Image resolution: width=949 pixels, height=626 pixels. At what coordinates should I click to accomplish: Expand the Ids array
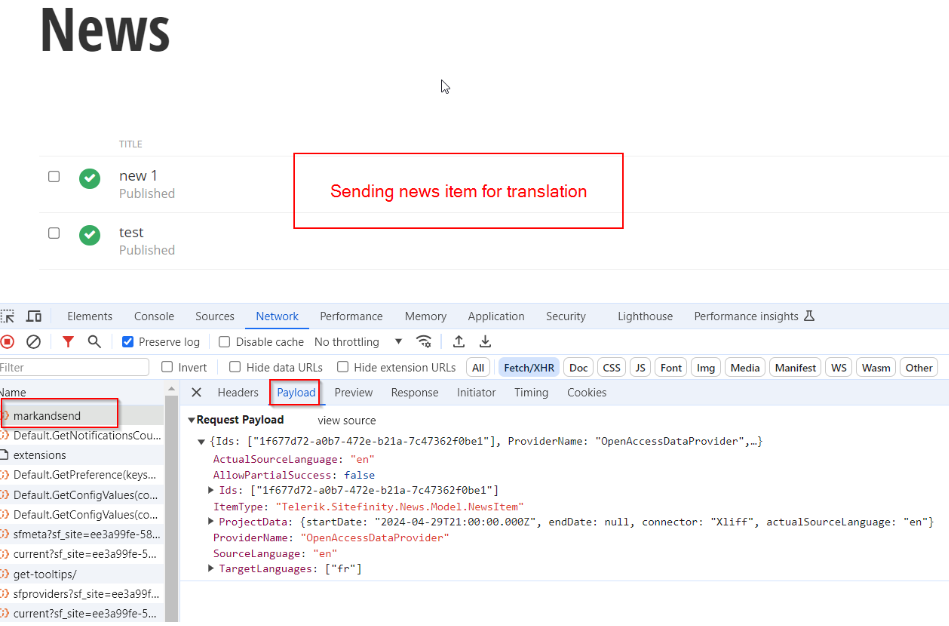click(x=211, y=490)
